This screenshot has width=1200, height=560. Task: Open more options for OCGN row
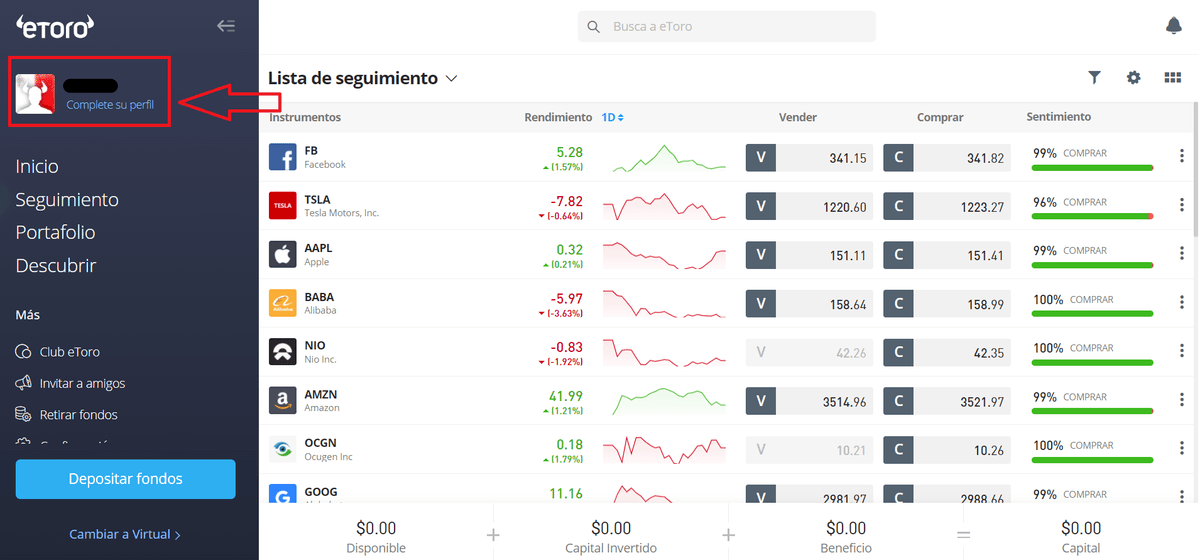1181,449
